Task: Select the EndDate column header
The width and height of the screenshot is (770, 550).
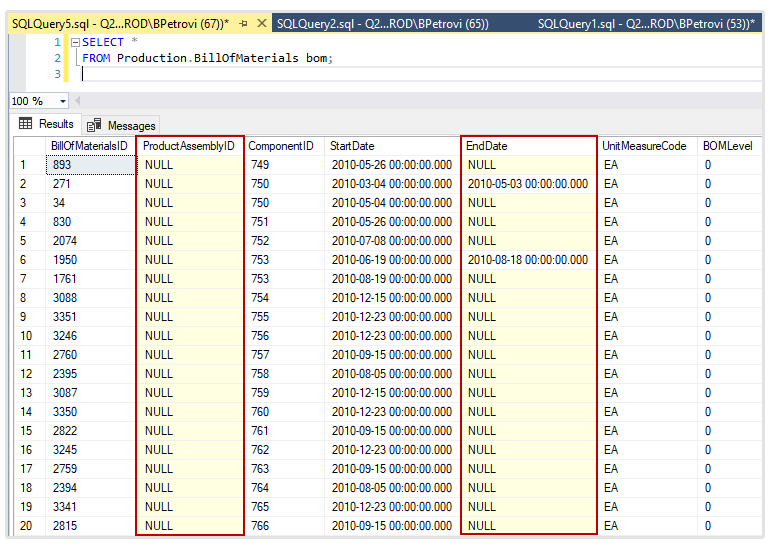Action: [528, 146]
